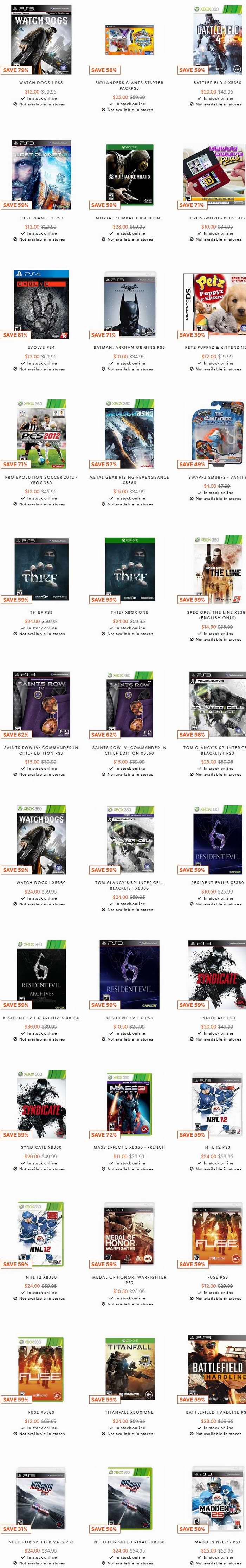
Task: Click SAVE 81% badge on Evolve
Action: point(16,335)
